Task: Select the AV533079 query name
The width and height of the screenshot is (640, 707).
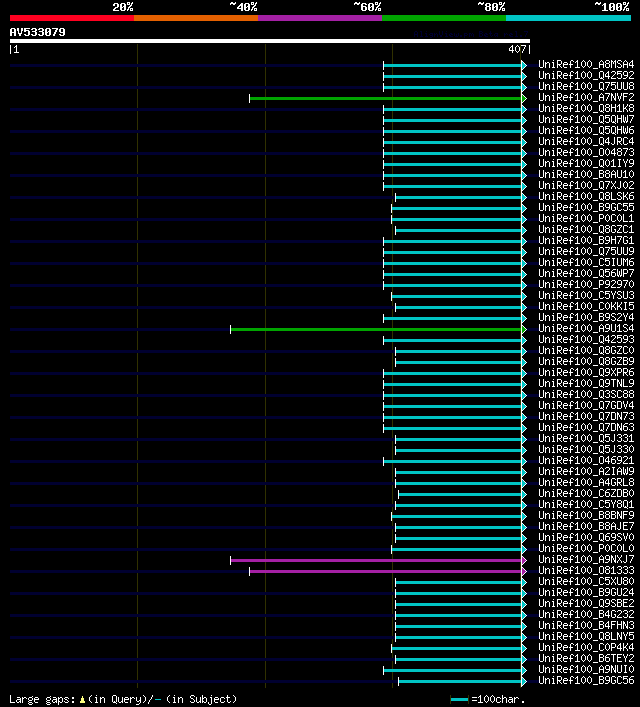Action: (37, 32)
